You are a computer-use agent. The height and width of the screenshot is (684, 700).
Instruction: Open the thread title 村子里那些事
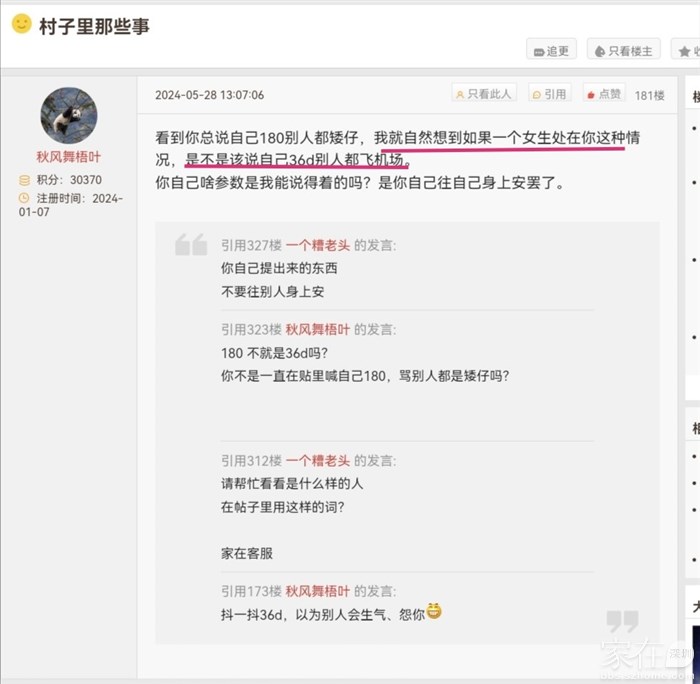(94, 26)
